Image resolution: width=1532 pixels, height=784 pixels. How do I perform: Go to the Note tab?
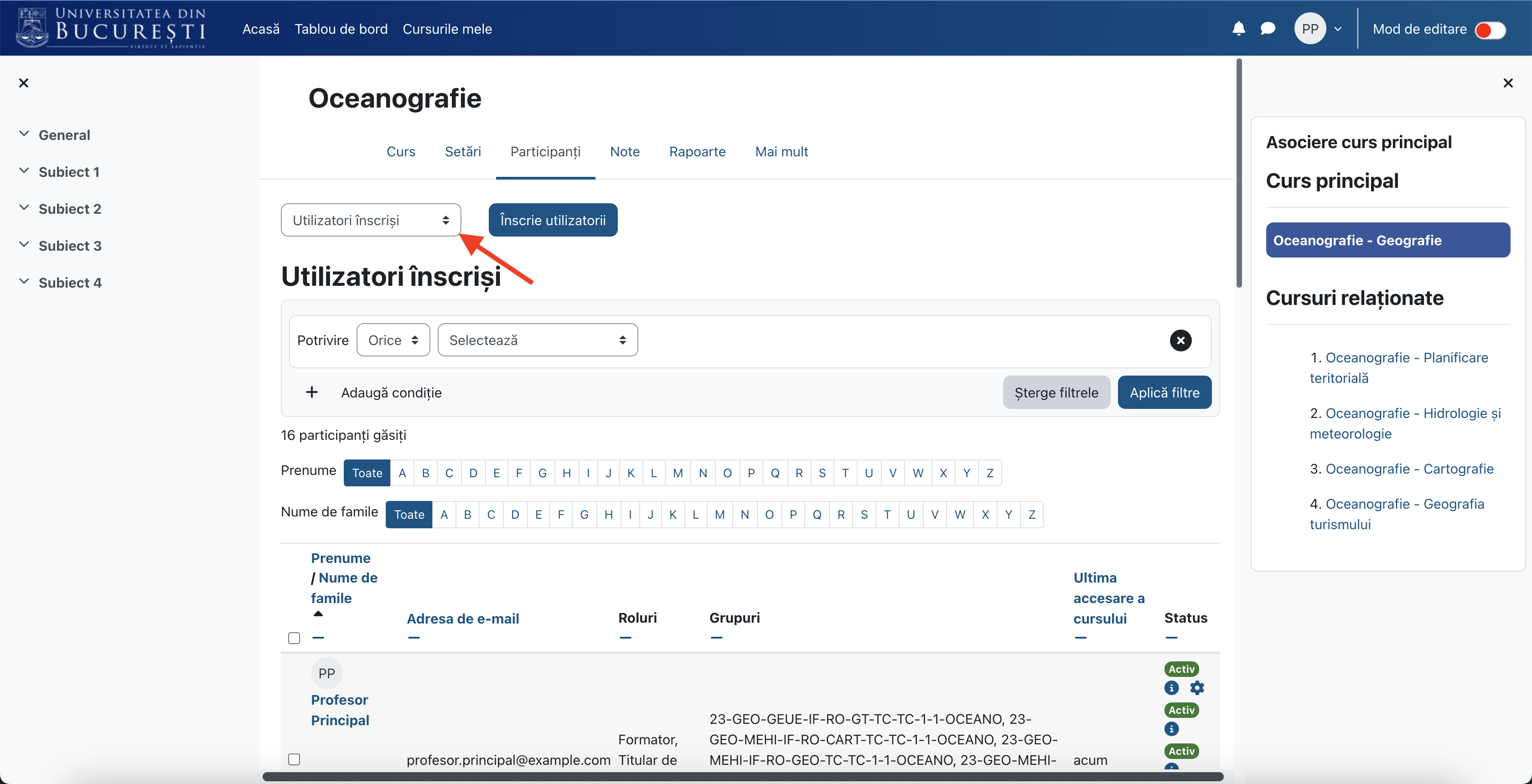pos(625,152)
